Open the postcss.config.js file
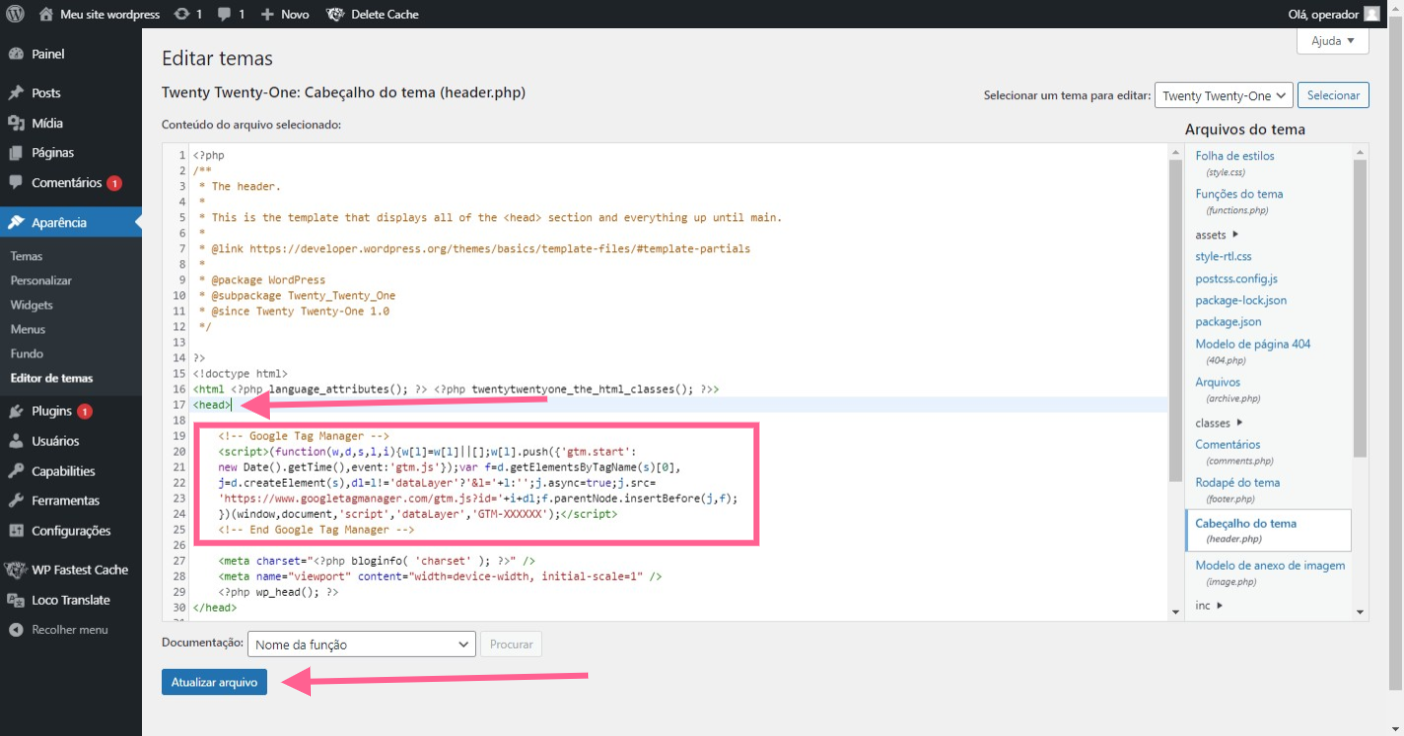This screenshot has height=736, width=1404. 1236,279
